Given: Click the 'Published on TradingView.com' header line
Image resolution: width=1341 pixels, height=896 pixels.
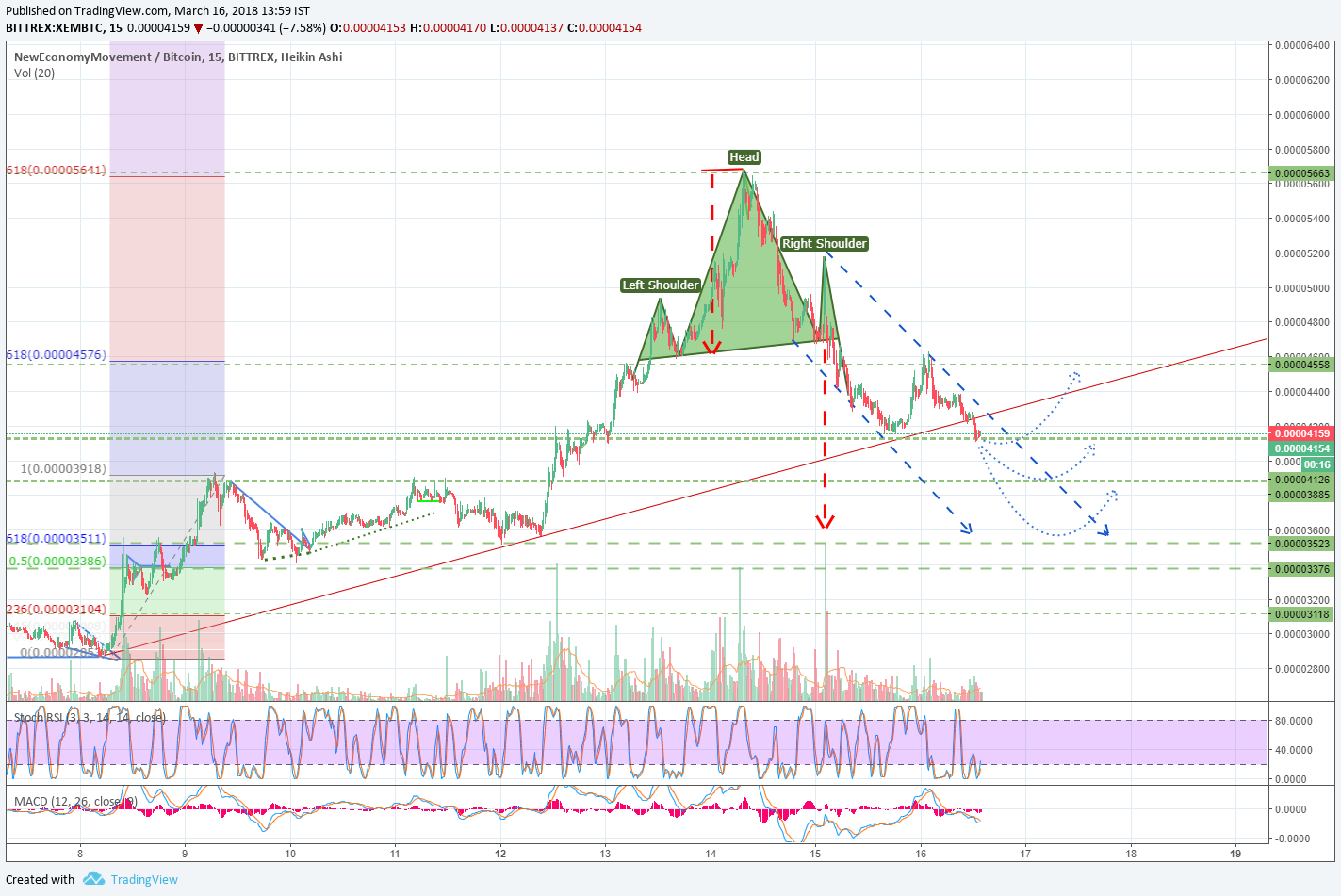Looking at the screenshot, I should [x=157, y=11].
